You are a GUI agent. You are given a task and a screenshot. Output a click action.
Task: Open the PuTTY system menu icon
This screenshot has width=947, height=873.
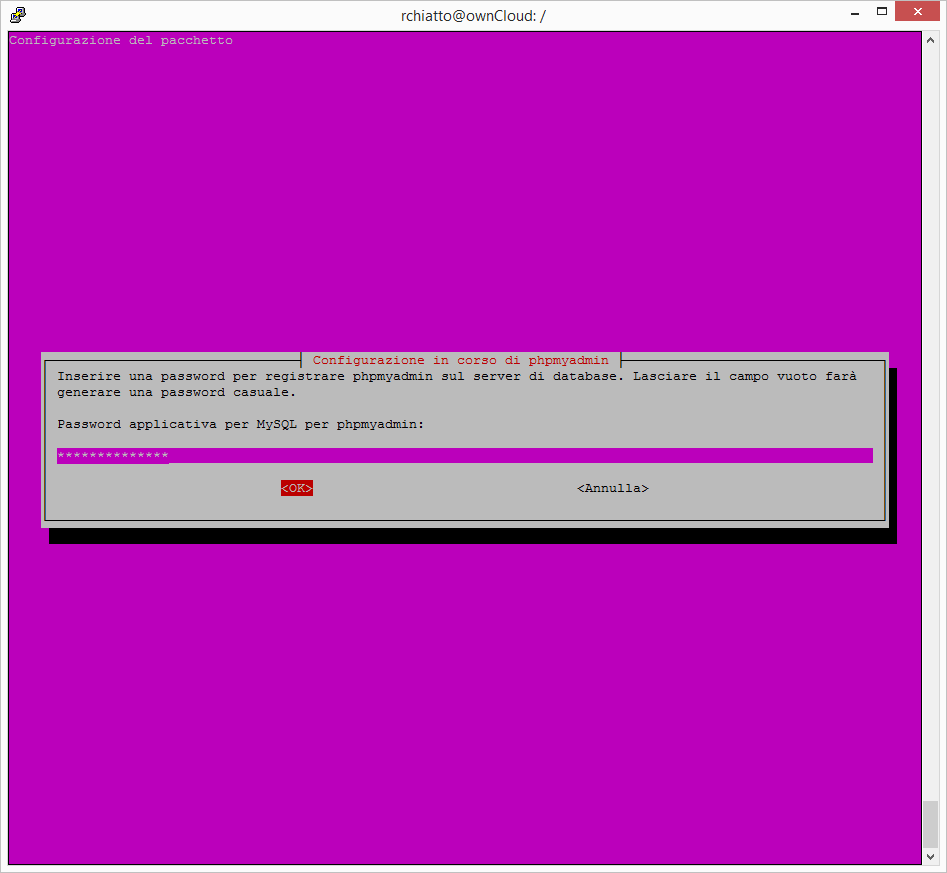pyautogui.click(x=18, y=14)
